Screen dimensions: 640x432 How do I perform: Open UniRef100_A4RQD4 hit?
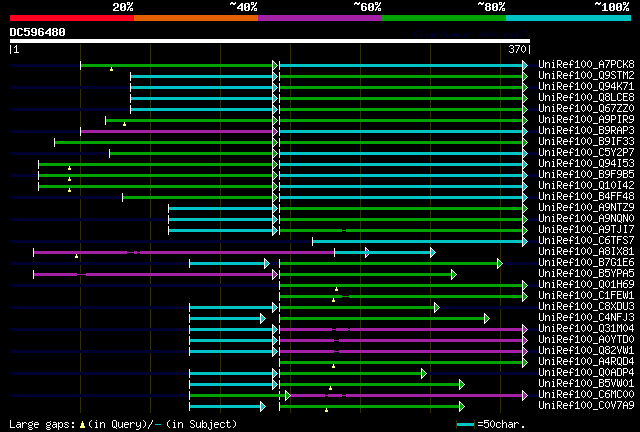click(x=586, y=362)
